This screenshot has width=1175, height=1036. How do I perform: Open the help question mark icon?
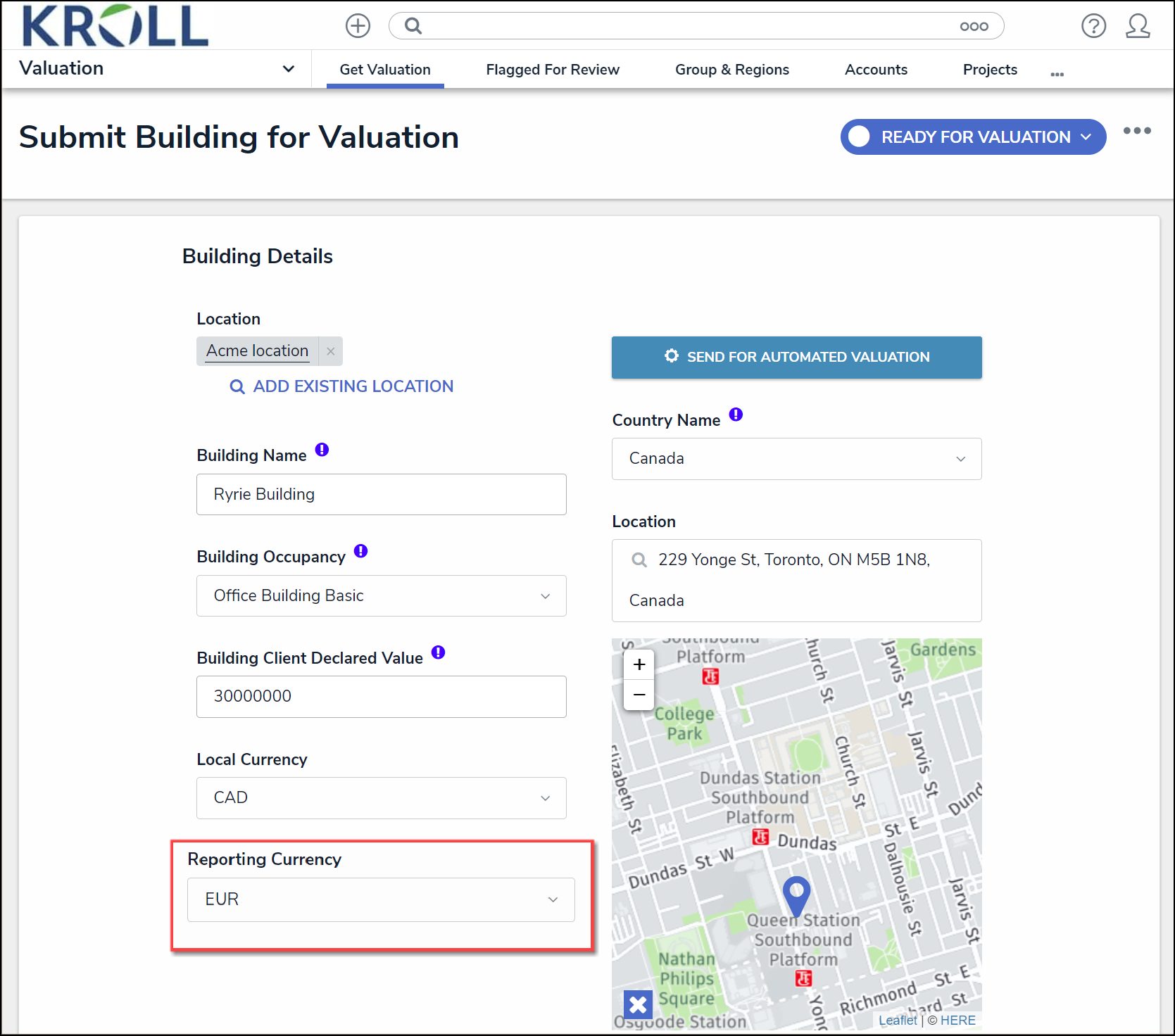(x=1093, y=26)
